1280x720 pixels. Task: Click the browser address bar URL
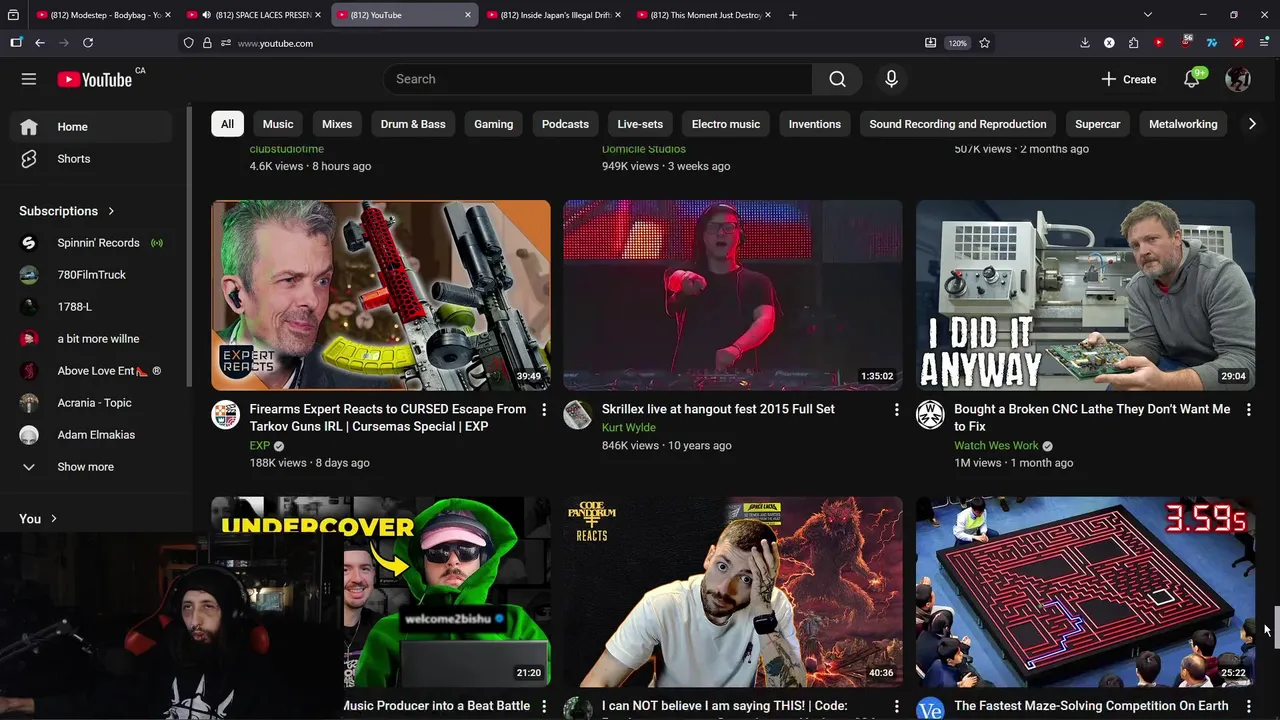275,43
